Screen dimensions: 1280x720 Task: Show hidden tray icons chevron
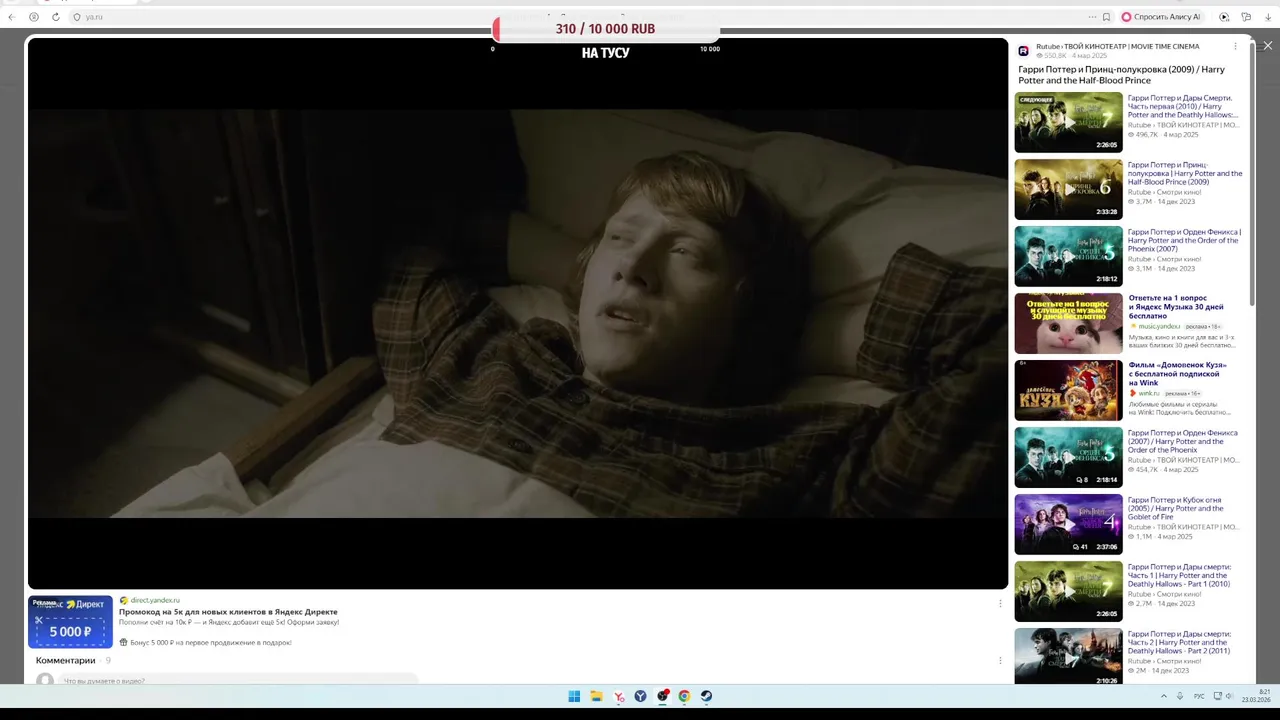click(1163, 696)
